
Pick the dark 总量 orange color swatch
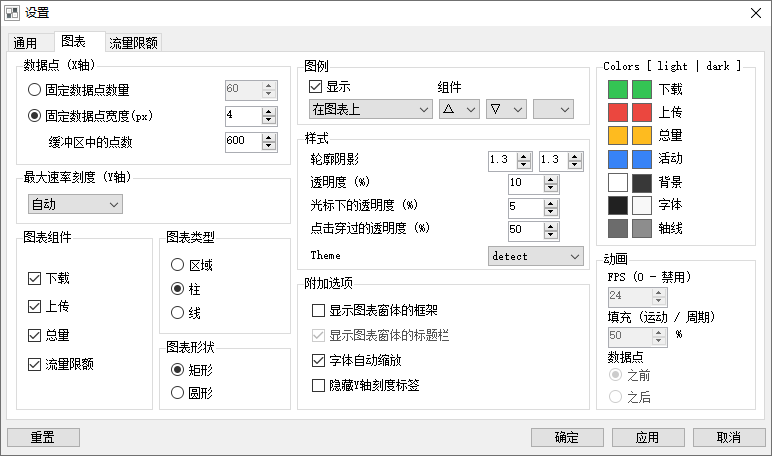(x=642, y=135)
